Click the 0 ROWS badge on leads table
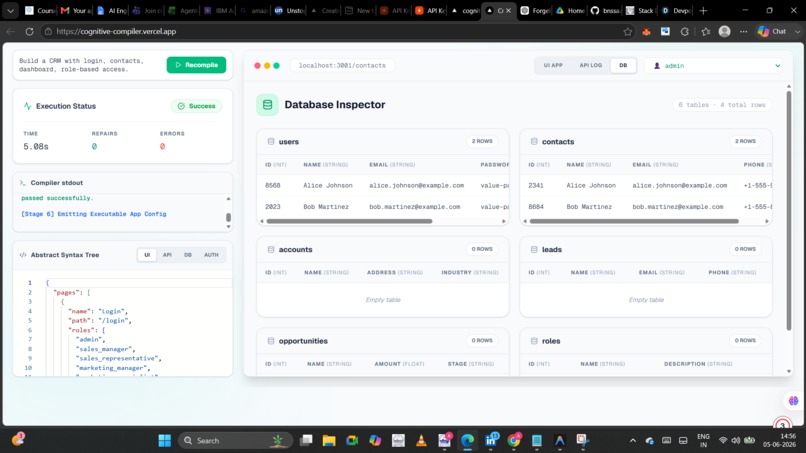The image size is (806, 453). pos(745,249)
